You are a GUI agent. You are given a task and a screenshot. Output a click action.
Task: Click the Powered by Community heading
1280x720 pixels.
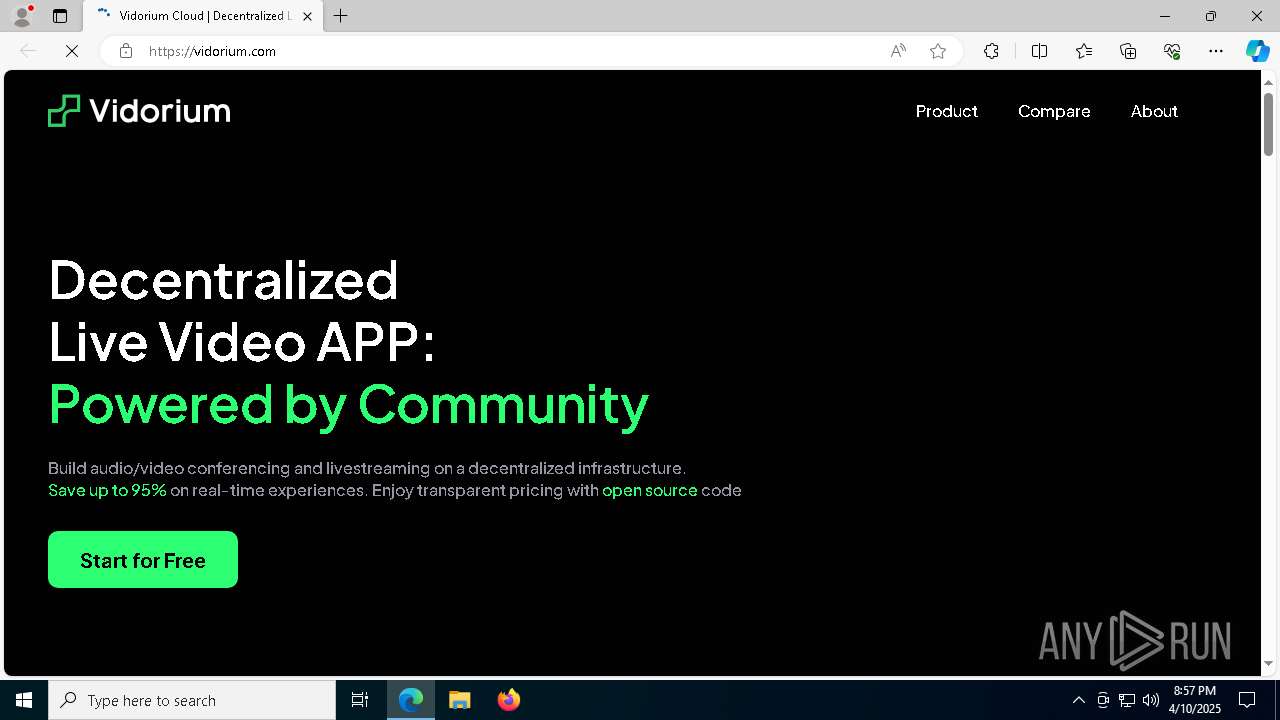348,404
